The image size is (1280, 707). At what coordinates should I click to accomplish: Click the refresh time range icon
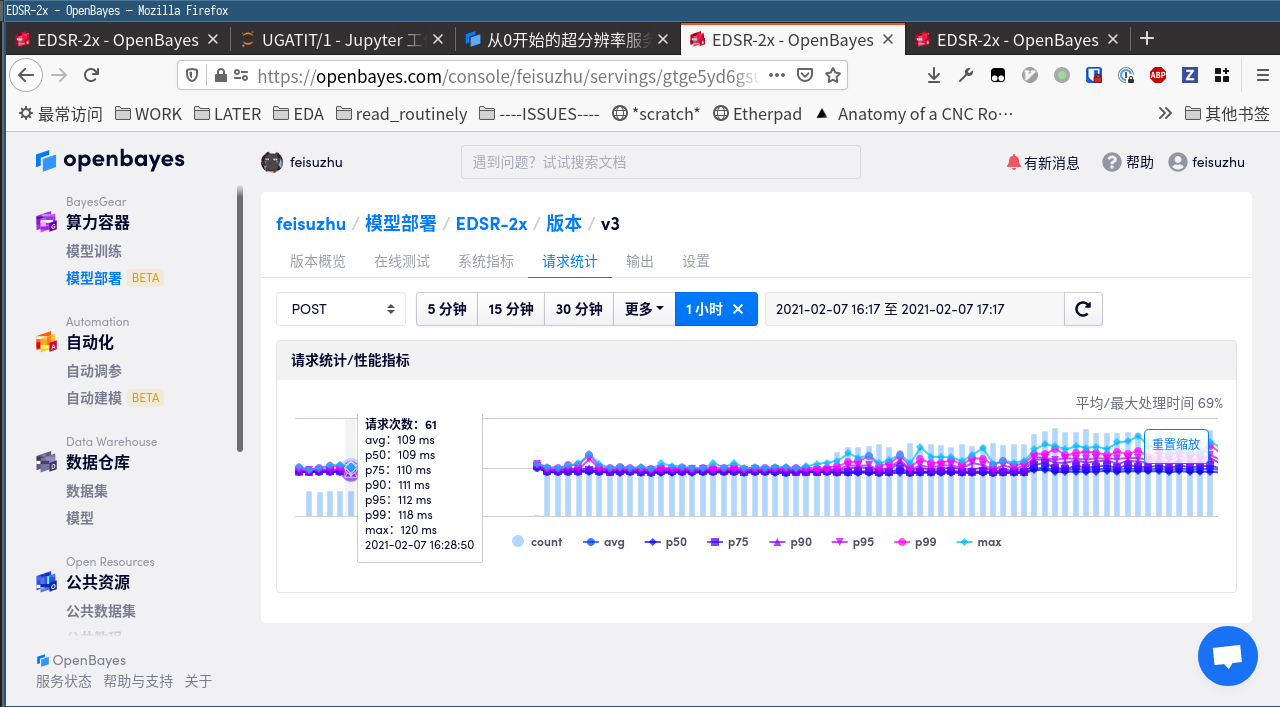coord(1082,309)
